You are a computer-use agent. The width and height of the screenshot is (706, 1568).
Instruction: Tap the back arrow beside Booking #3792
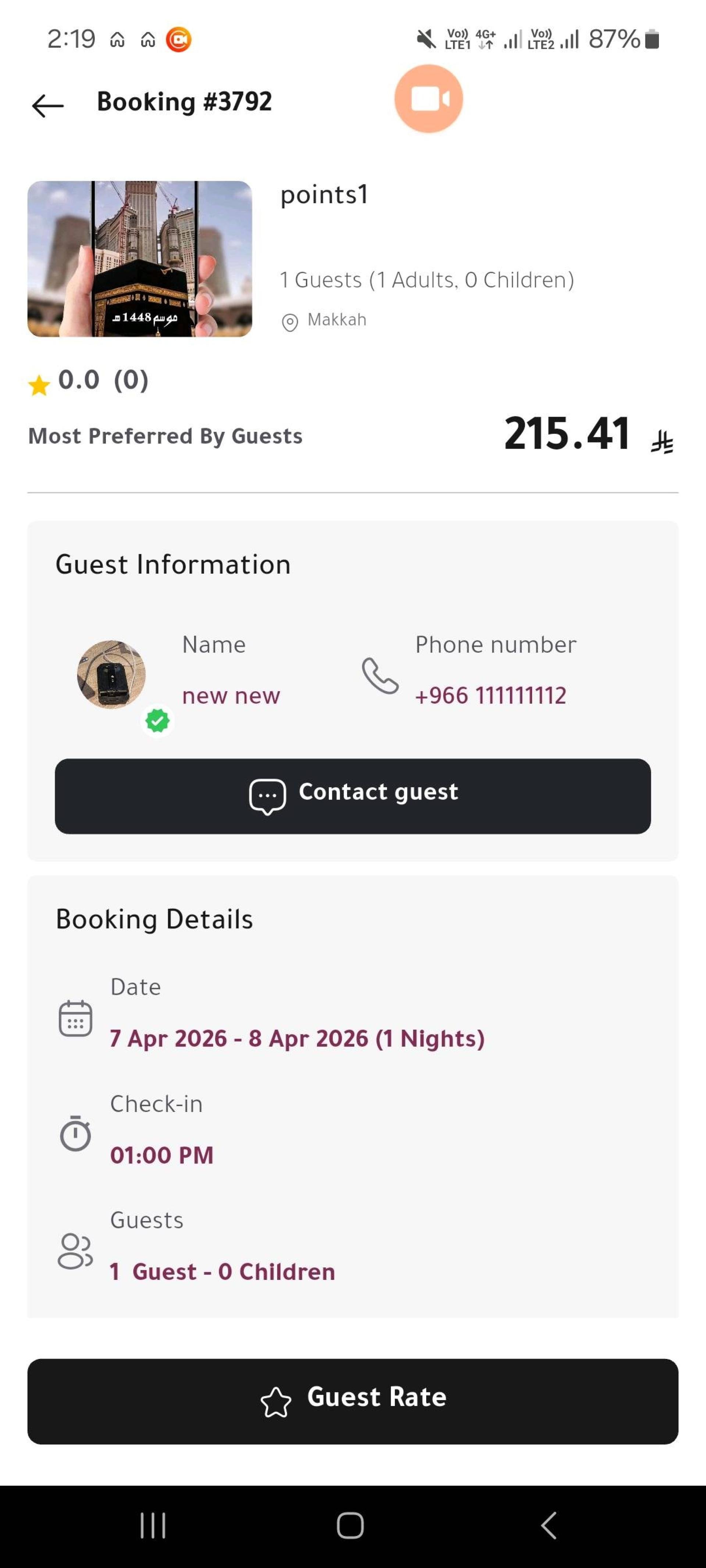click(x=47, y=106)
